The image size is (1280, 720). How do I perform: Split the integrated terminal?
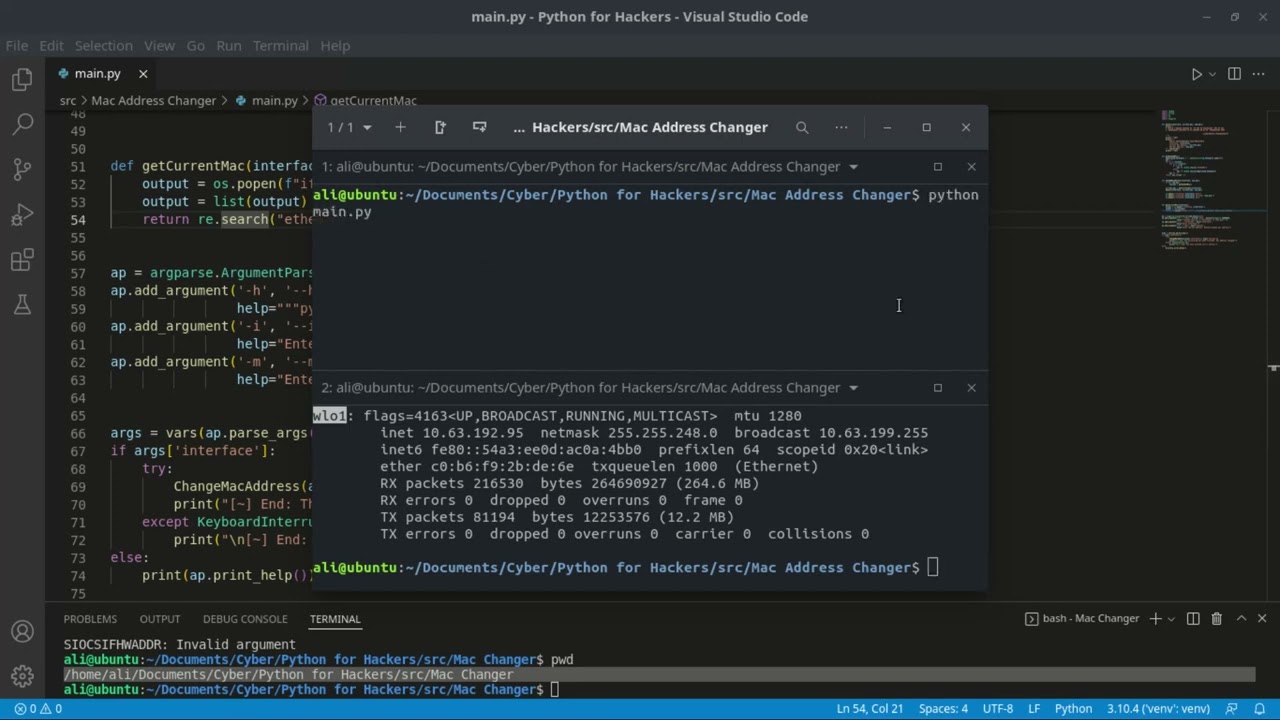1193,619
